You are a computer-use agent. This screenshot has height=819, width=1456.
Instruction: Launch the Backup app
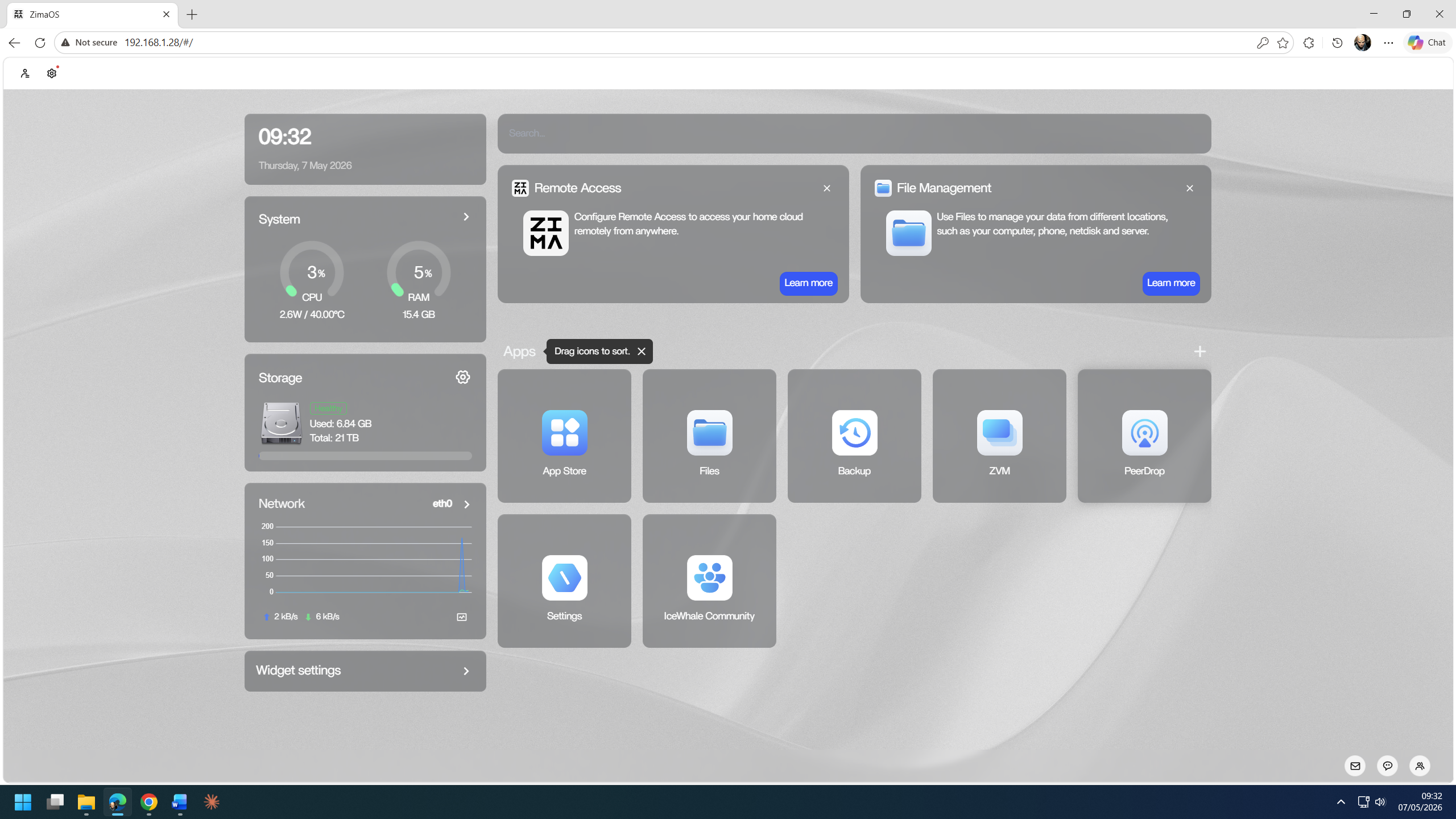coord(854,436)
